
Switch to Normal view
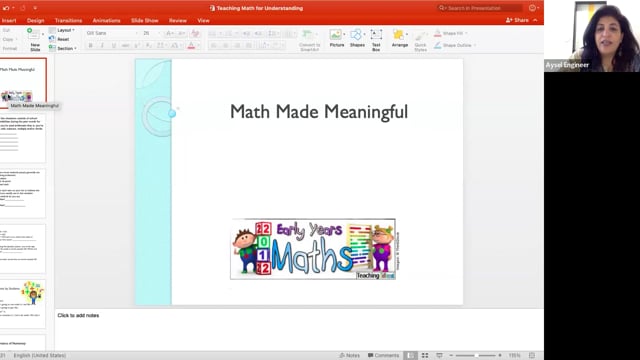tap(411, 356)
